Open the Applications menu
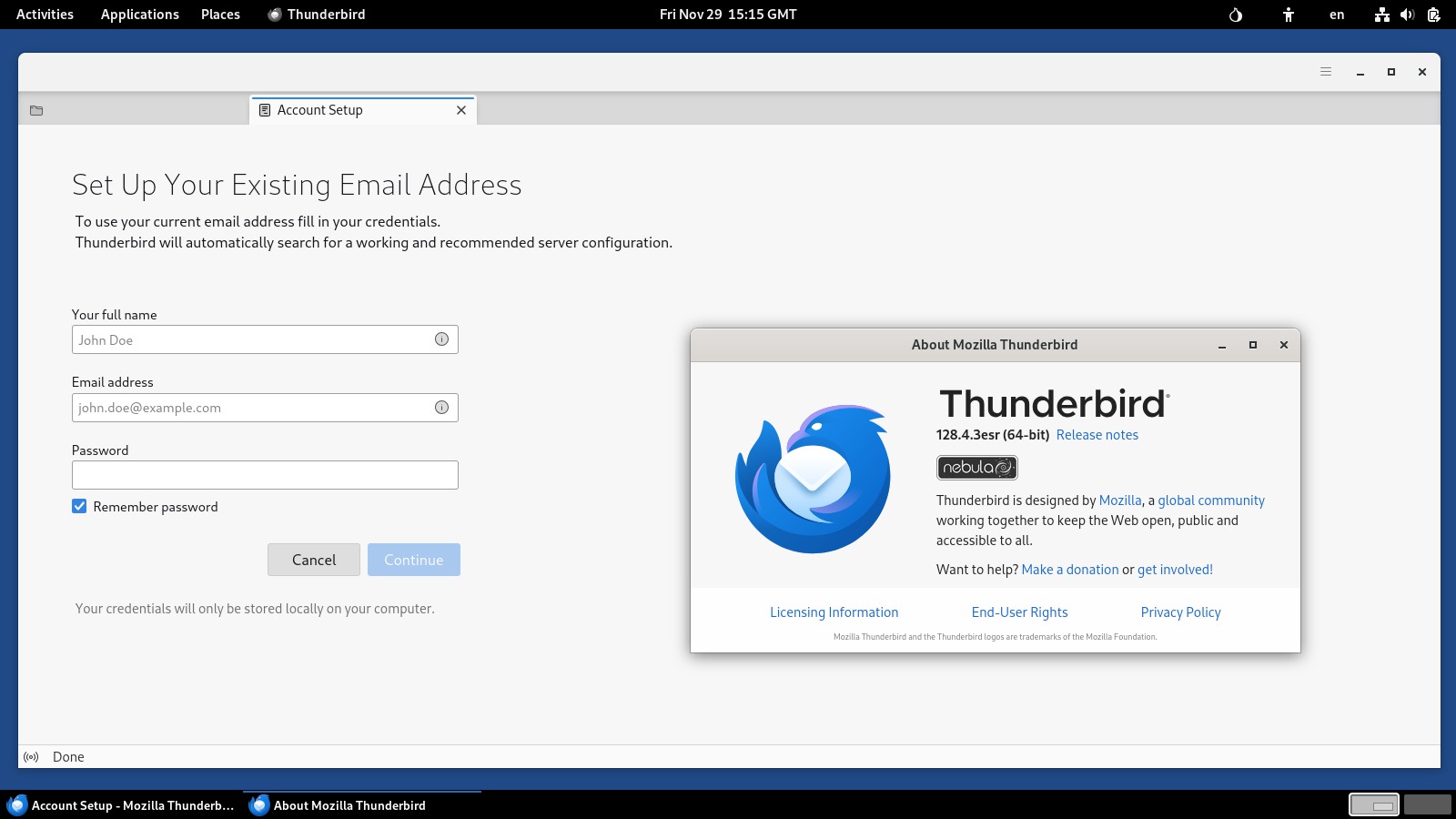The image size is (1456, 819). [x=140, y=15]
